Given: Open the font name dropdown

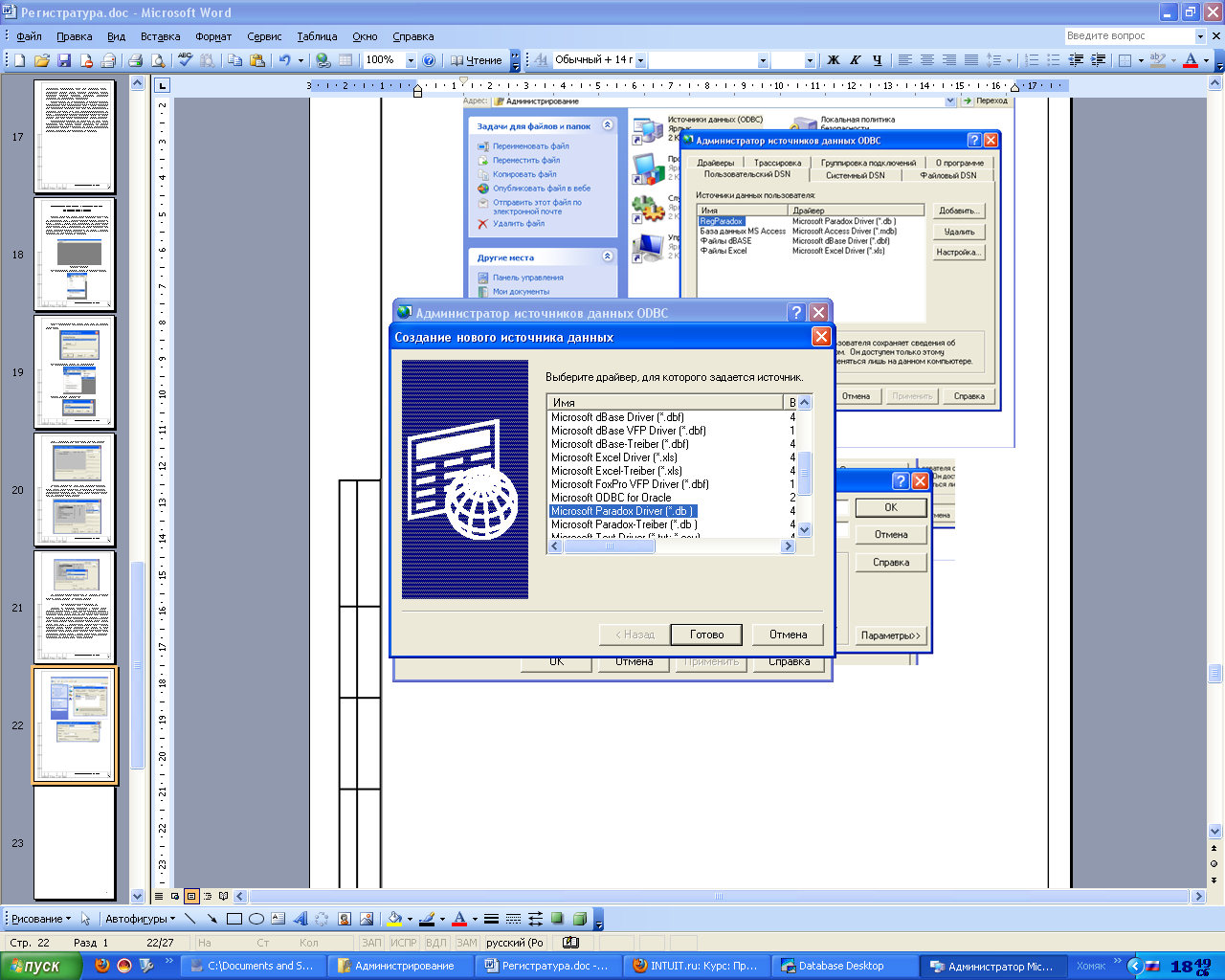Looking at the screenshot, I should tap(763, 60).
